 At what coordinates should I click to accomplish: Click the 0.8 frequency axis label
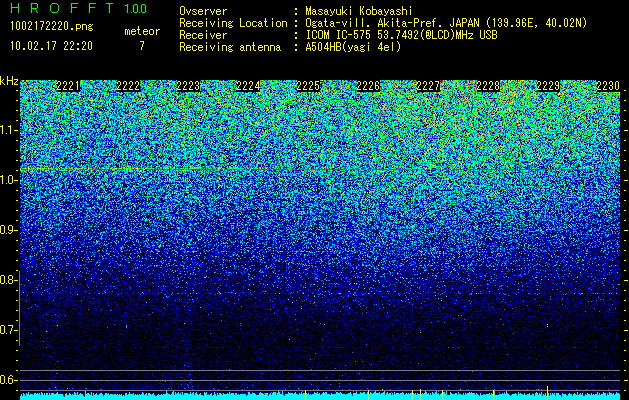pyautogui.click(x=8, y=280)
